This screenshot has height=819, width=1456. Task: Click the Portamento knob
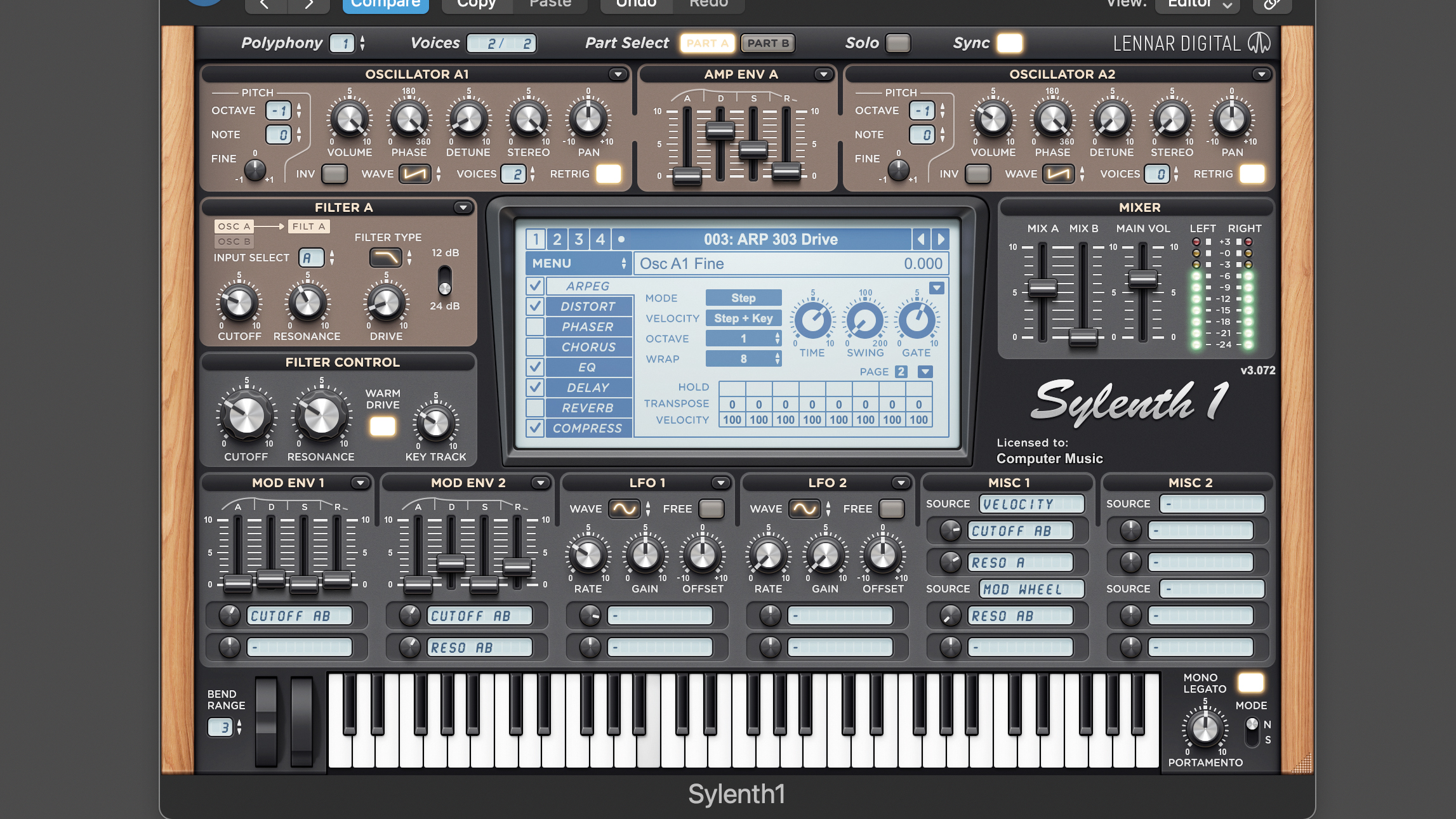point(1205,729)
